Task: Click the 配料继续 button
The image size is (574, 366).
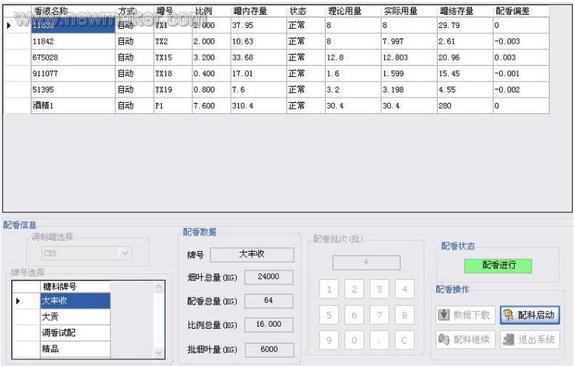Action: pos(466,340)
